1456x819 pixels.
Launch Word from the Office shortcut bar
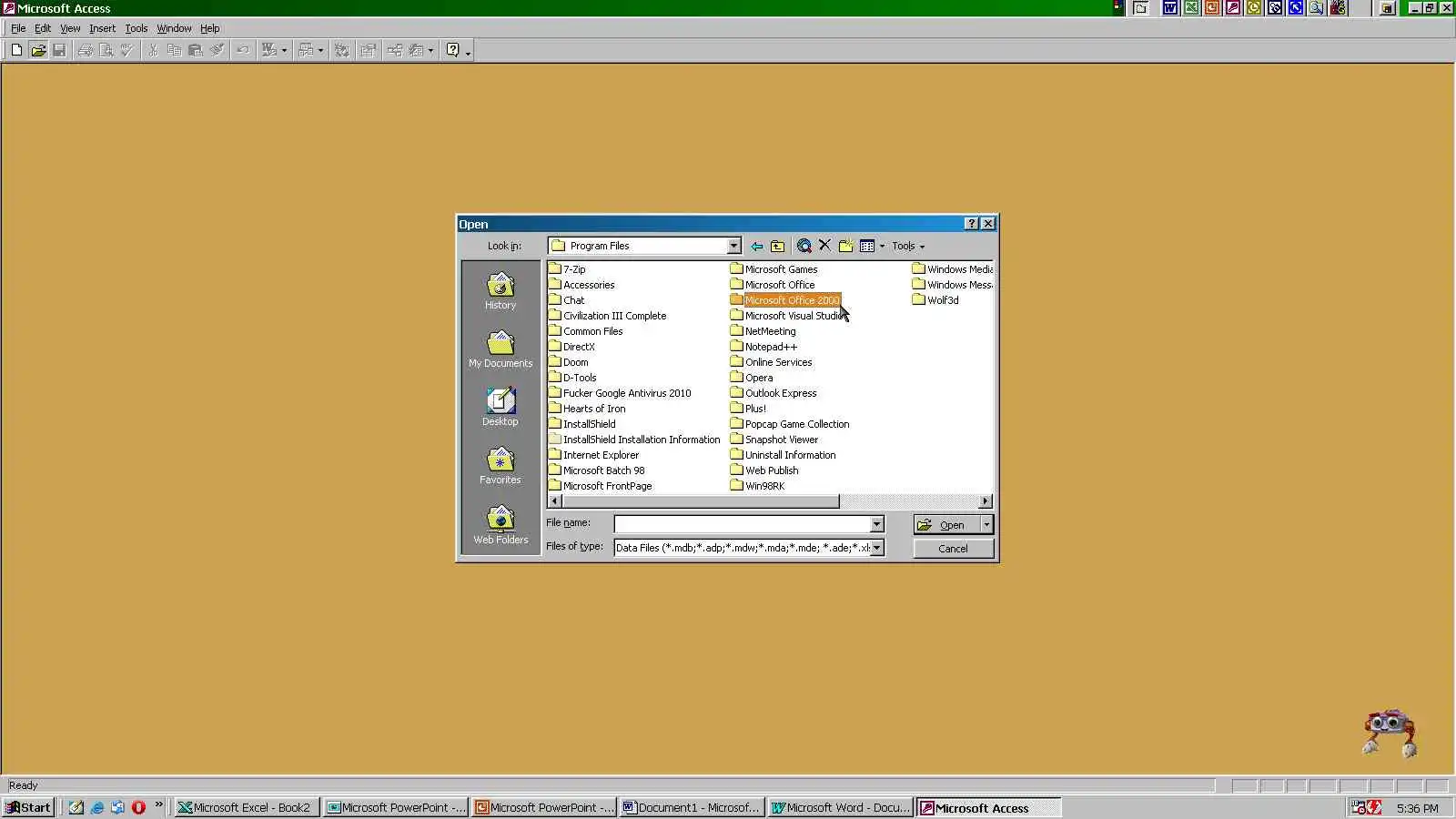(1169, 8)
